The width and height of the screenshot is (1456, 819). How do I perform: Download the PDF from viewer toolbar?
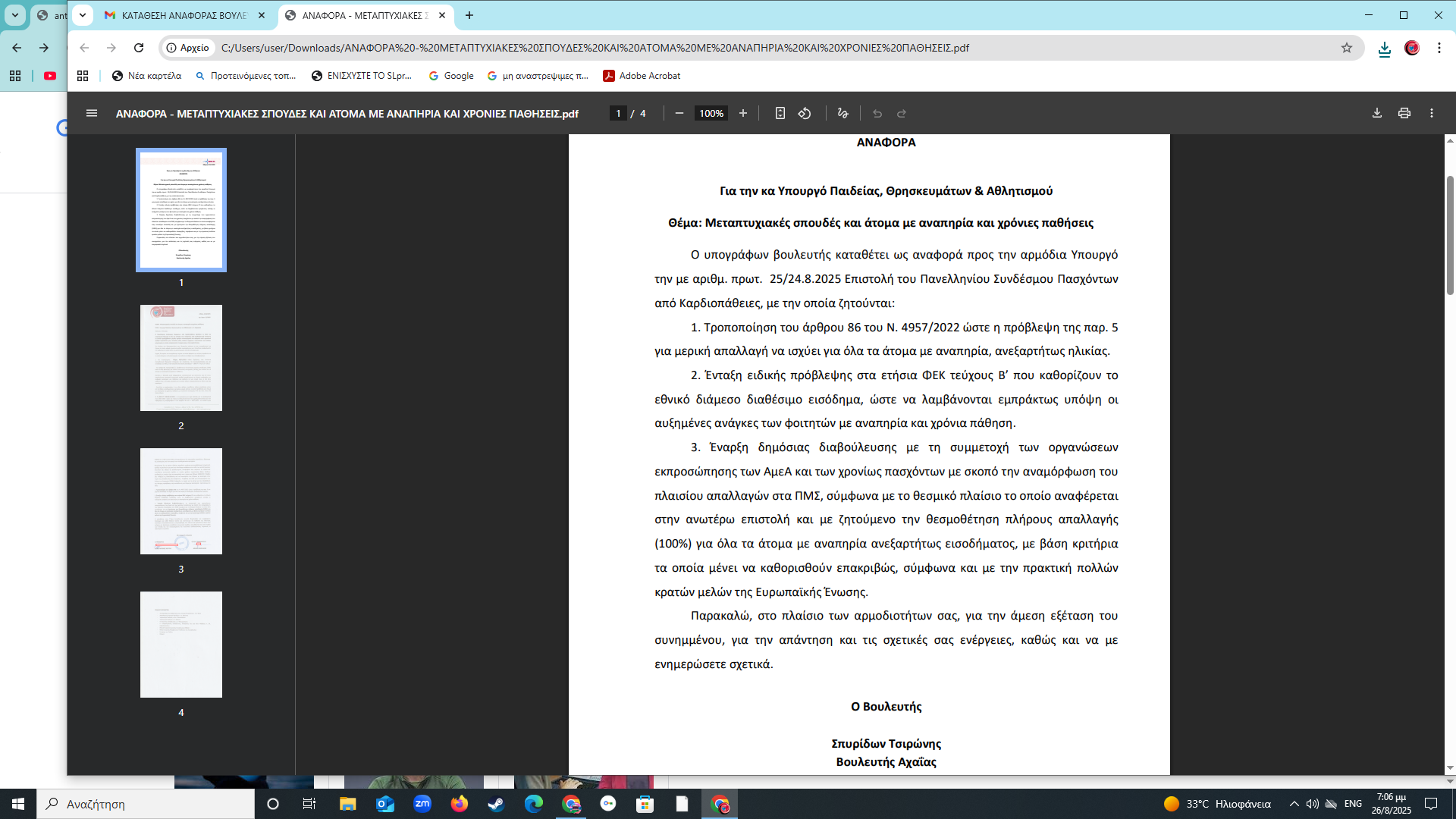tap(1377, 113)
